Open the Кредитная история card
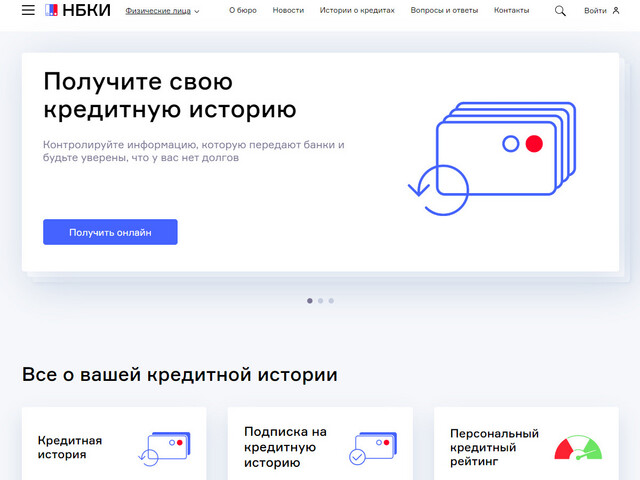Viewport: 640px width, 480px height. (114, 444)
